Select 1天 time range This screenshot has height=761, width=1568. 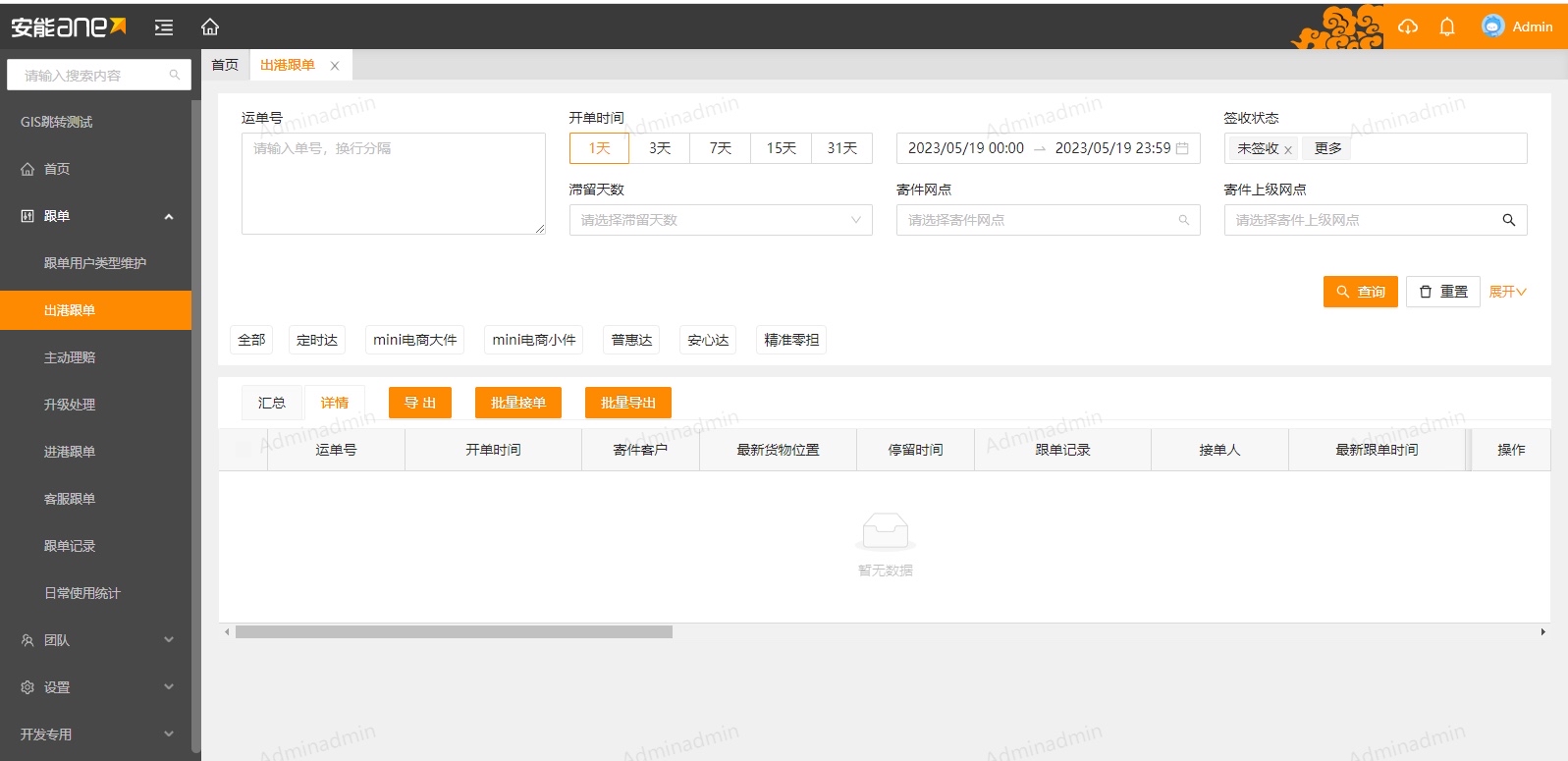599,148
